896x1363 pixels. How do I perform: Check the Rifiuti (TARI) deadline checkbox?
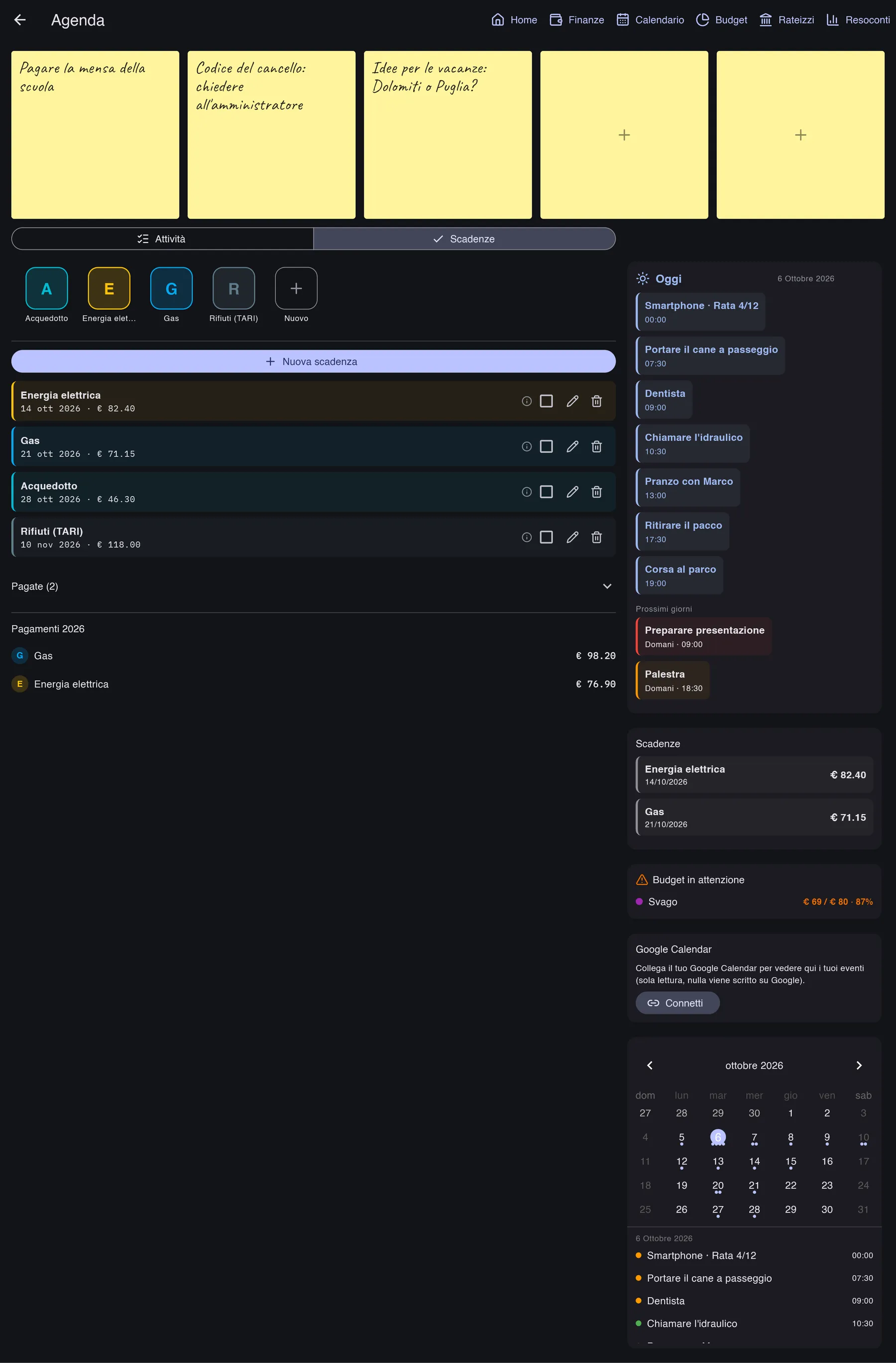tap(546, 537)
